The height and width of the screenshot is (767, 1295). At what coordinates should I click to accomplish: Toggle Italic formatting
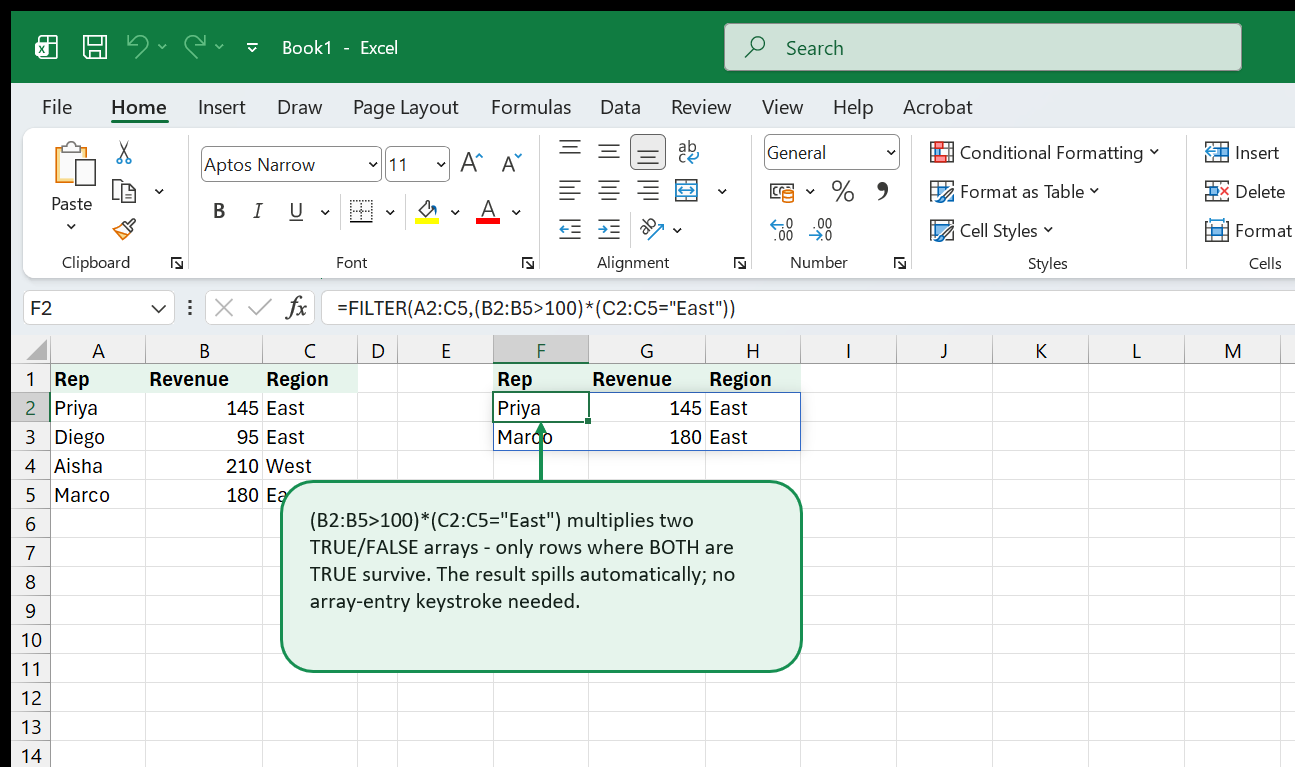pos(258,211)
